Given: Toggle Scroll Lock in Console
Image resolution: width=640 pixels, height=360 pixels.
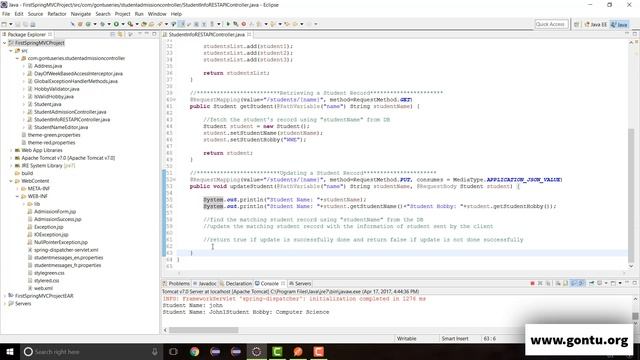Looking at the screenshot, I should coord(565,283).
